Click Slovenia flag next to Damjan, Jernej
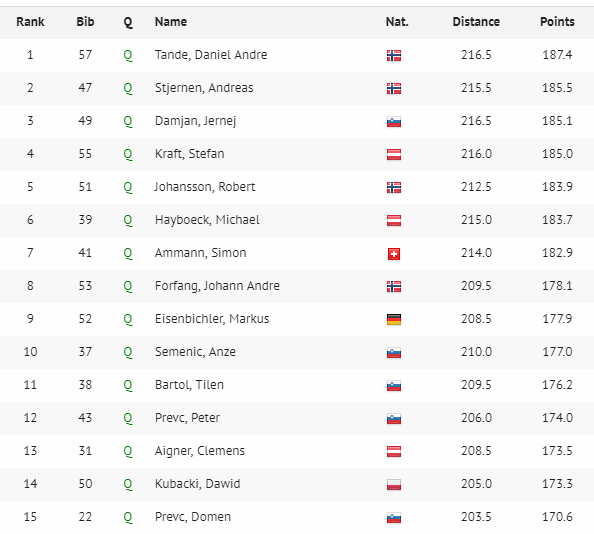Viewport: 594px width, 534px height. pos(394,122)
